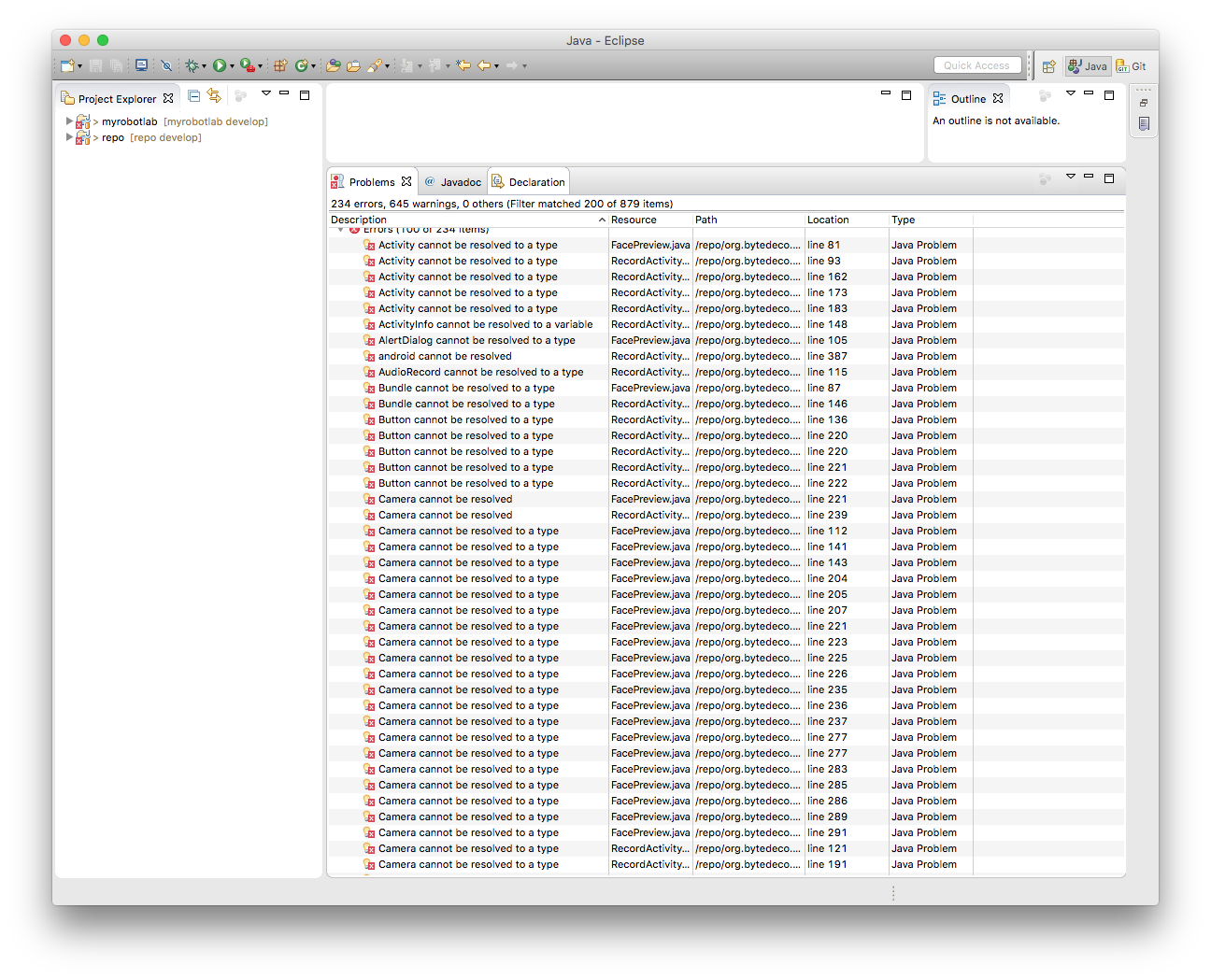Click Collapse All in Project Explorer

click(x=194, y=95)
